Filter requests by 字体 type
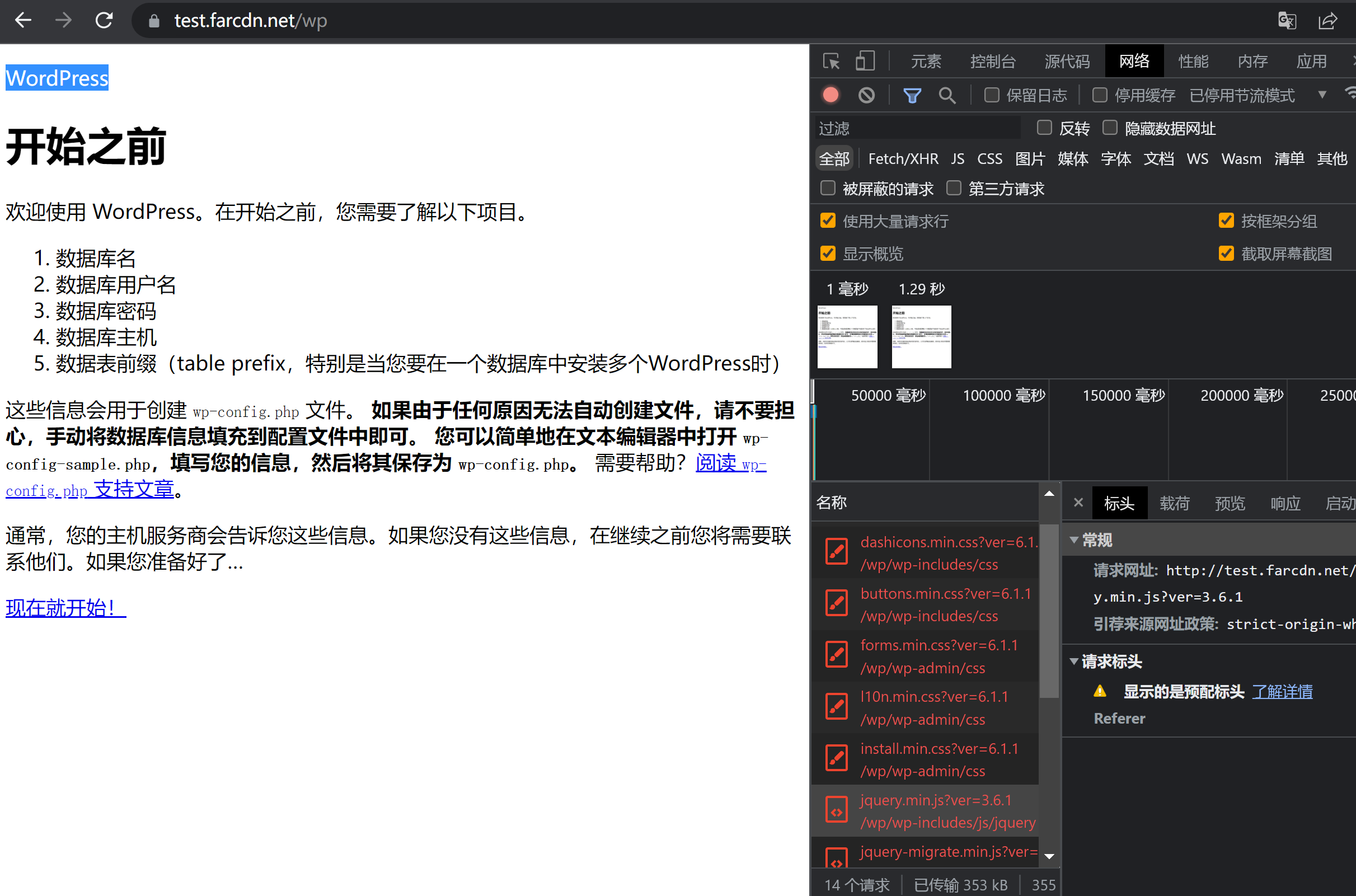Viewport: 1356px width, 896px height. tap(1115, 159)
